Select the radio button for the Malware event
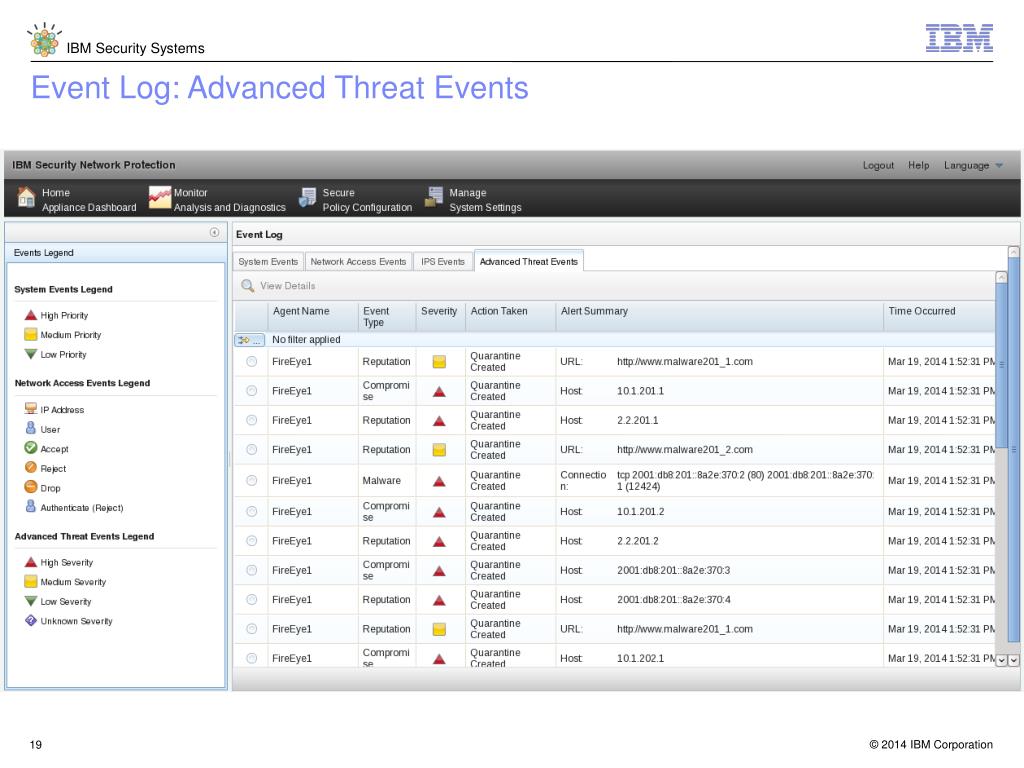The image size is (1024, 768). (251, 481)
